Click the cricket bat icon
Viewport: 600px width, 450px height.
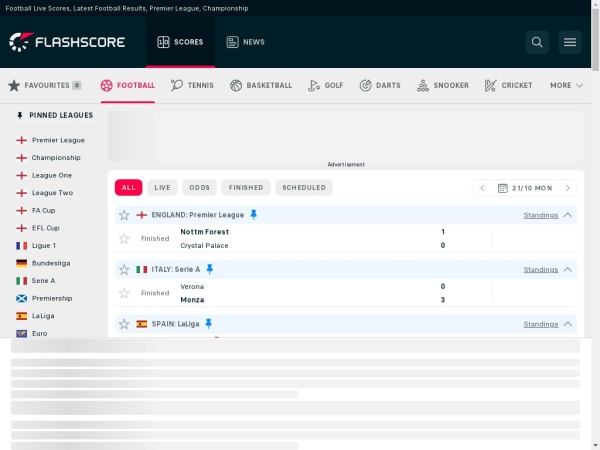tap(490, 85)
